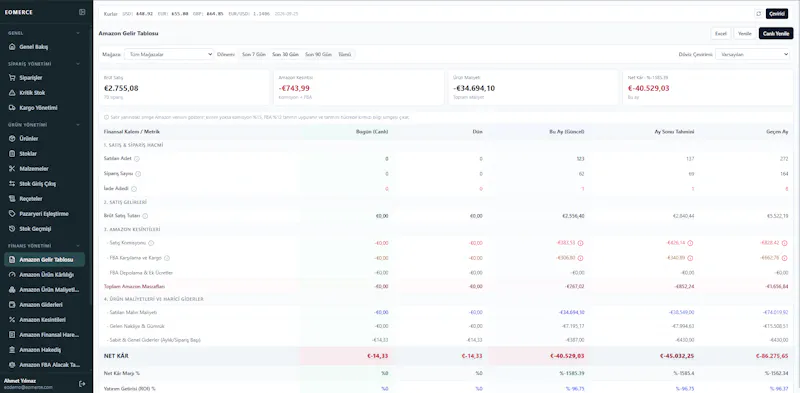Click info icon next to FBA Karşılama ve Kargo
800x393 pixels.
[167, 258]
